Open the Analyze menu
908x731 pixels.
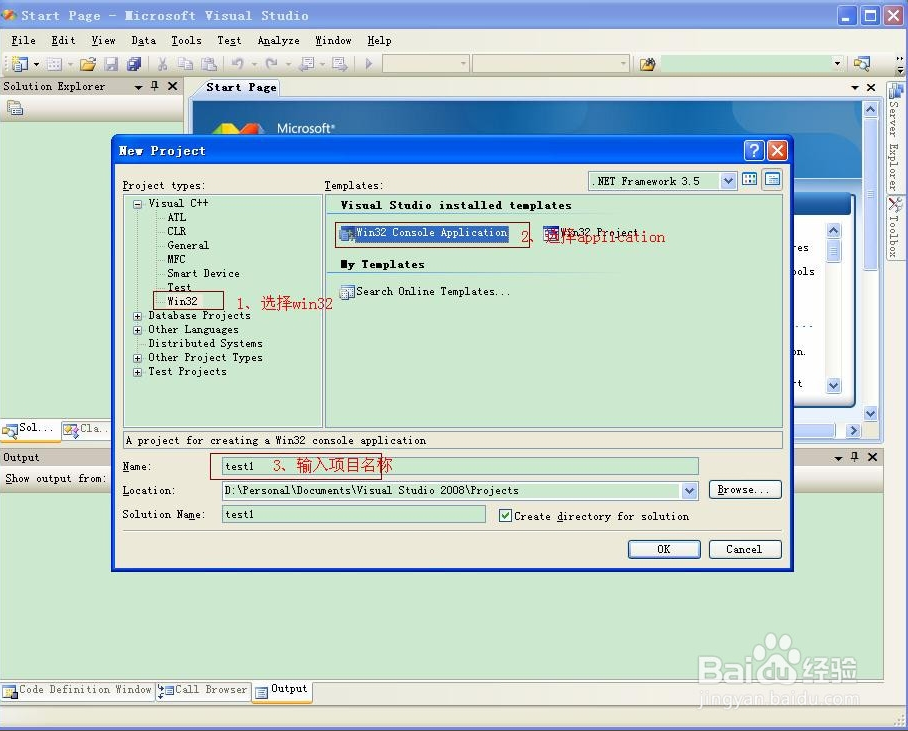278,41
